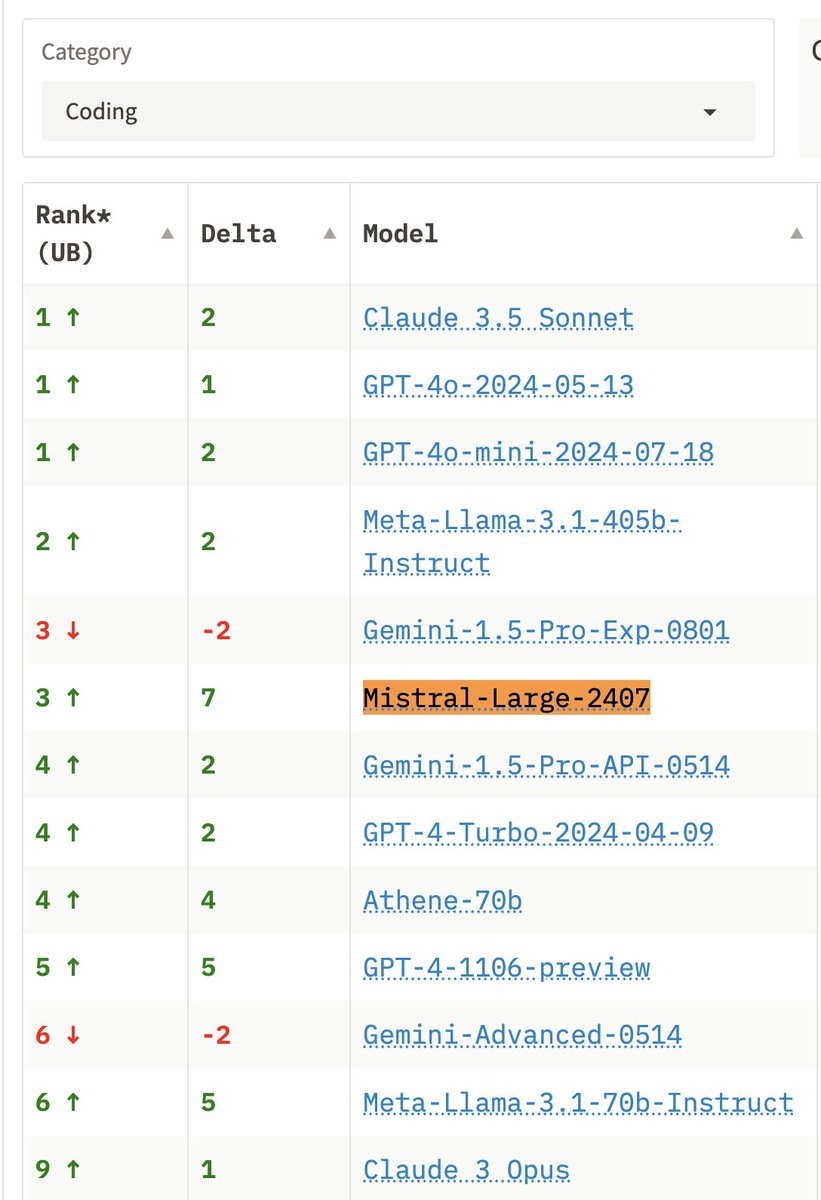Open the Gemini-1.5-Pro-API-0514 link
Screen dimensions: 821x1200
[x=546, y=766]
